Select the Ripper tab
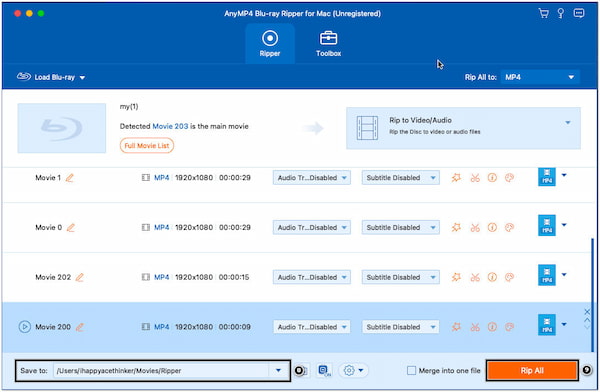 pos(270,44)
